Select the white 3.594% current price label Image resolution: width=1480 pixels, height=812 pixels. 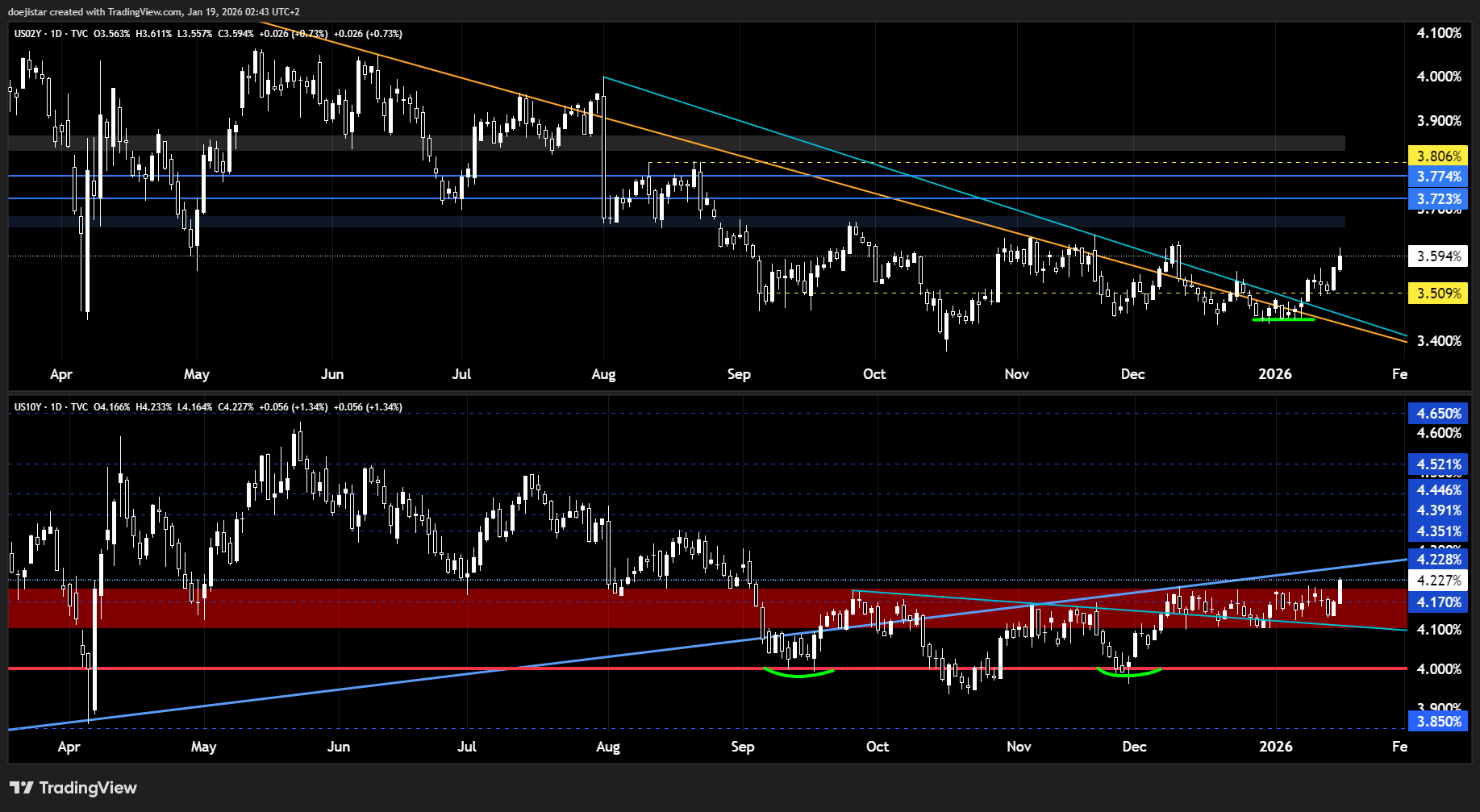pos(1437,256)
